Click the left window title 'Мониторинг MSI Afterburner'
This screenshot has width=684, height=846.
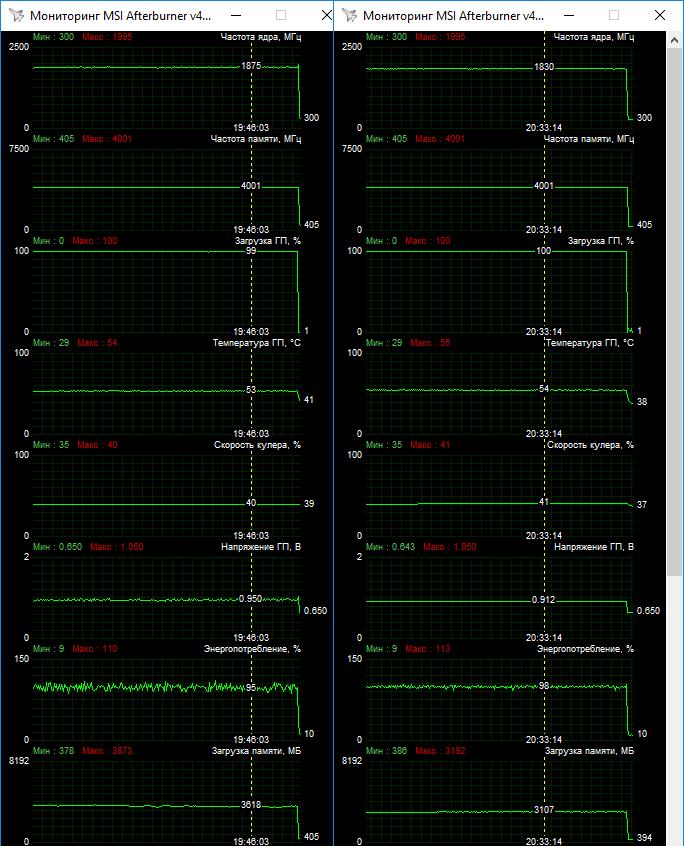pos(120,16)
